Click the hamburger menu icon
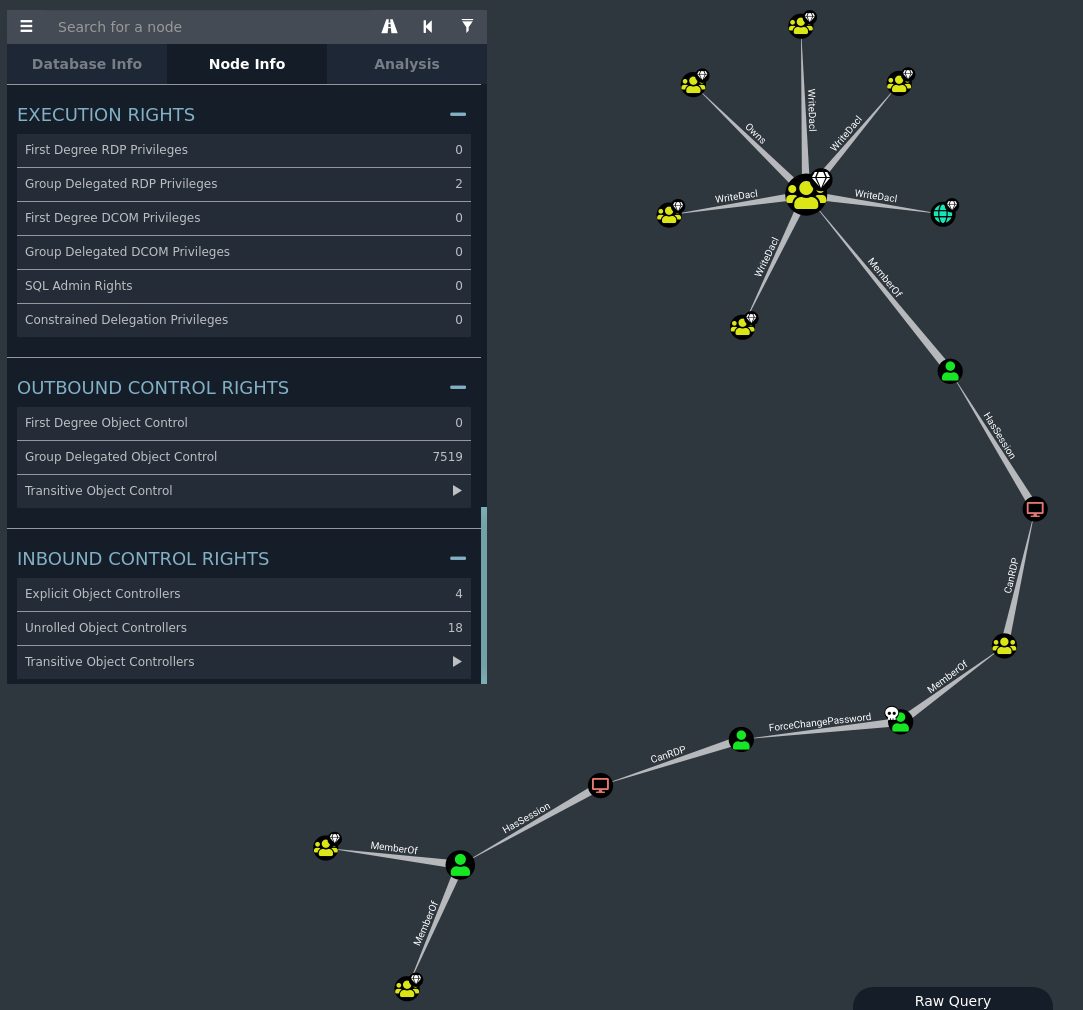The image size is (1083, 1010). [26, 27]
